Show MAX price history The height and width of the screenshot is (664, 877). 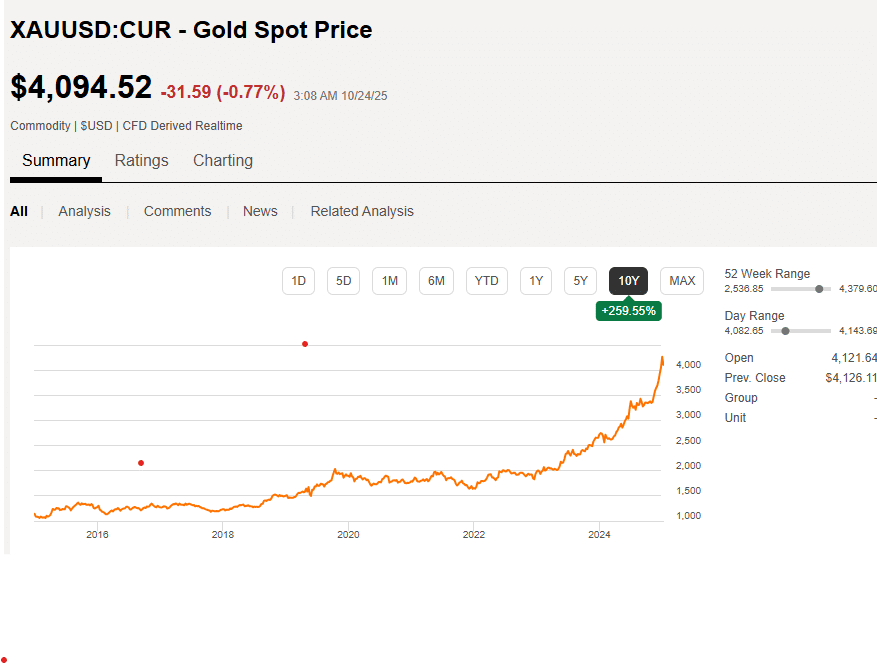[682, 281]
